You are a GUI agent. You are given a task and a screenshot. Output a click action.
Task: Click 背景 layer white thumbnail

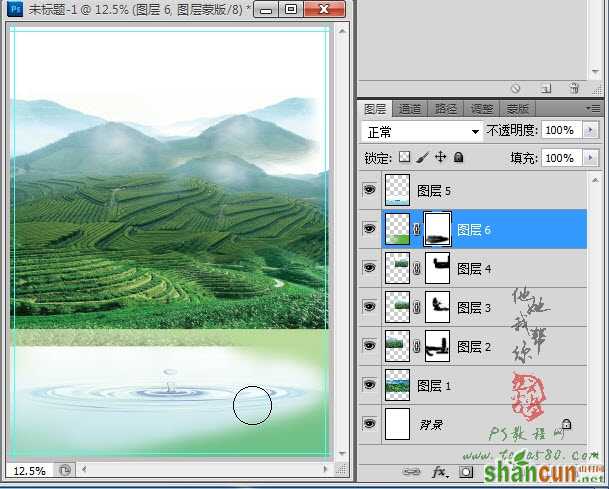point(397,423)
